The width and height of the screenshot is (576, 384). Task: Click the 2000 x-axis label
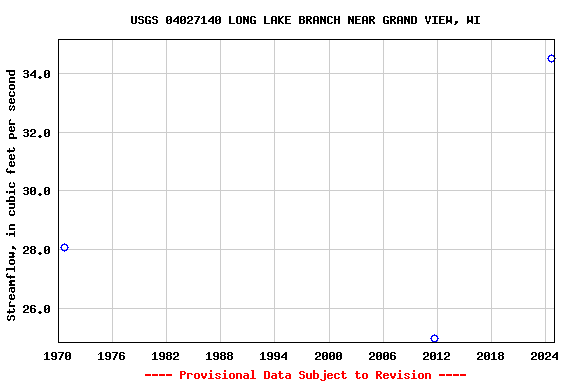[328, 356]
